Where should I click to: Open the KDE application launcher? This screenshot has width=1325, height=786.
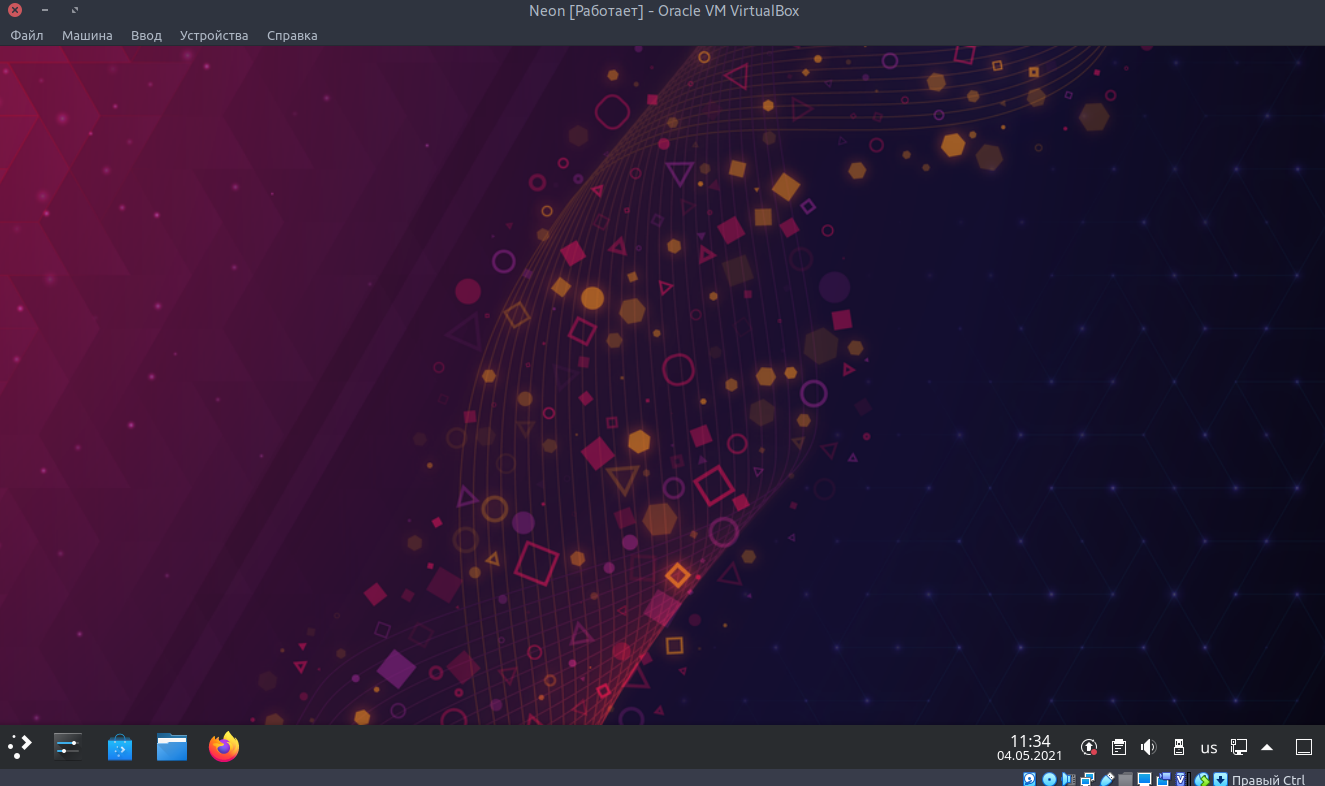pos(20,747)
